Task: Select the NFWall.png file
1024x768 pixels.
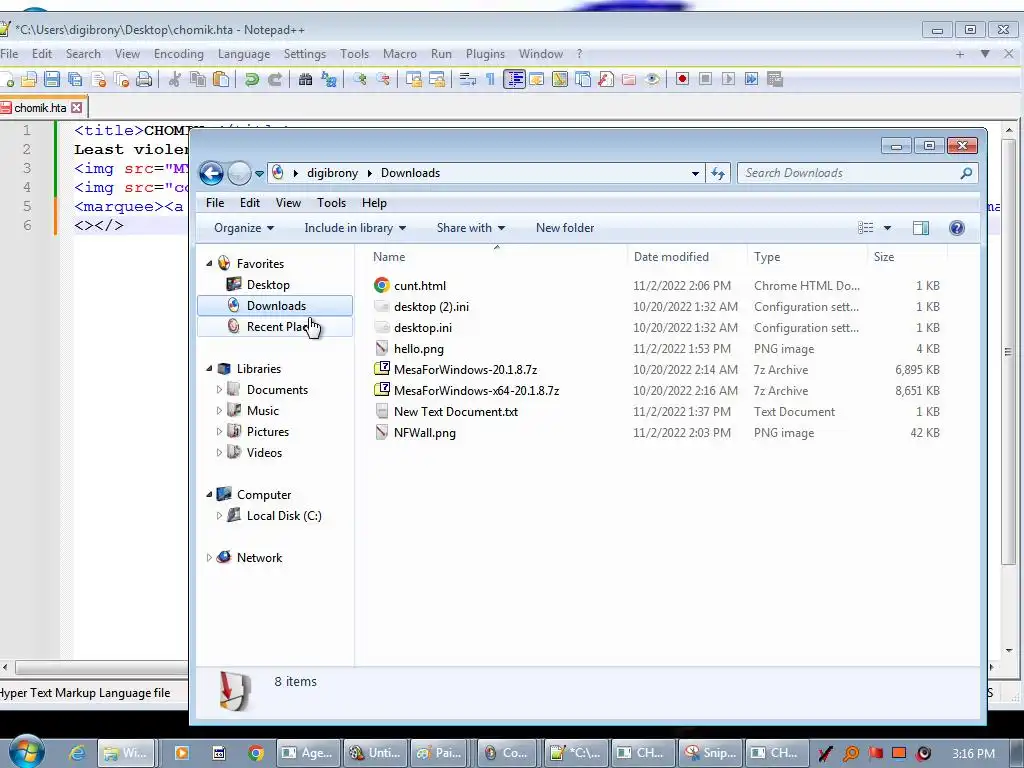Action: 424,432
